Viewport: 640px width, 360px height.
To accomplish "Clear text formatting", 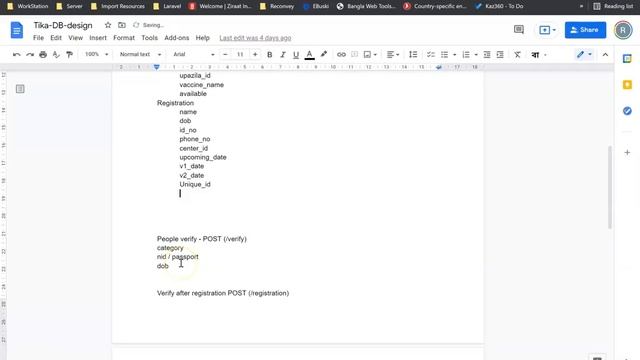I will 517,55.
